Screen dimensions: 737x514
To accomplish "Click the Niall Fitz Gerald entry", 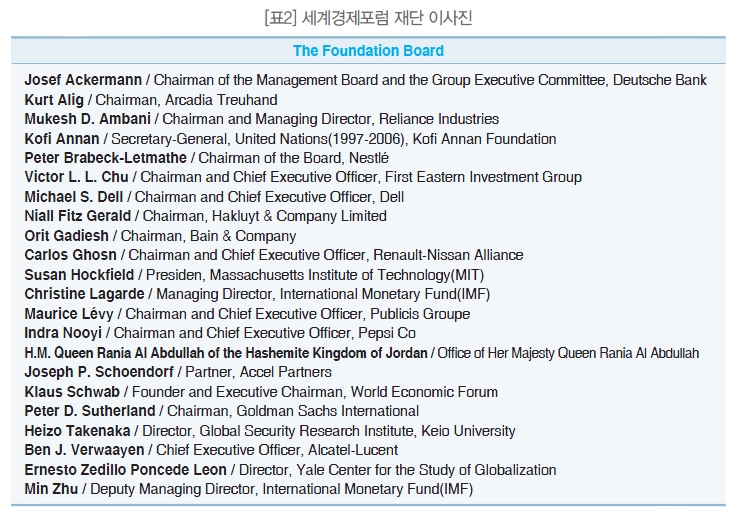I will coord(205,216).
